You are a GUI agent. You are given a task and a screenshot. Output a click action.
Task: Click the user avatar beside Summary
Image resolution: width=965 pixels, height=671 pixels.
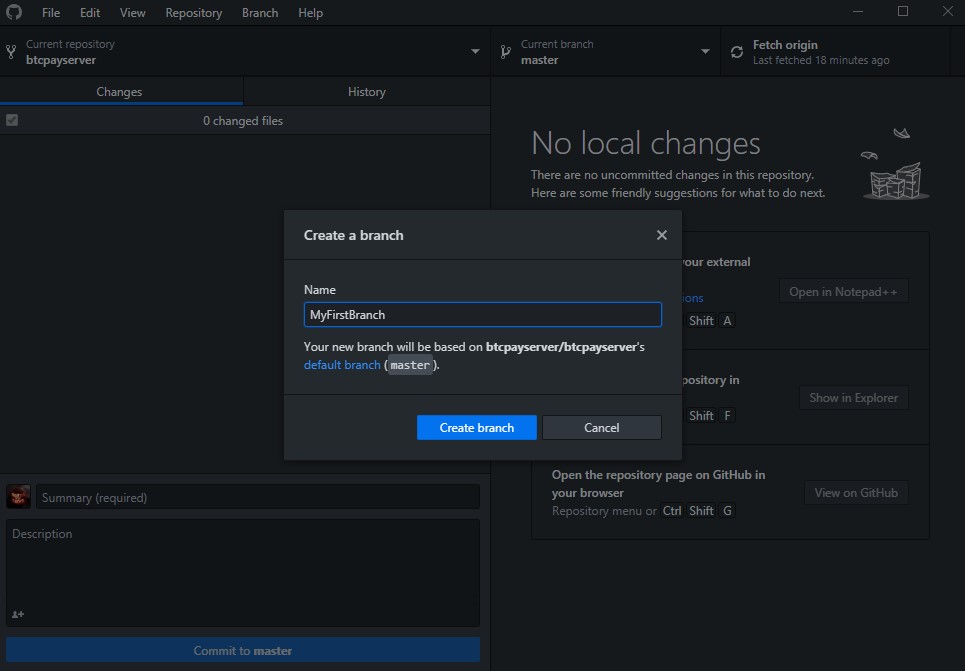18,496
